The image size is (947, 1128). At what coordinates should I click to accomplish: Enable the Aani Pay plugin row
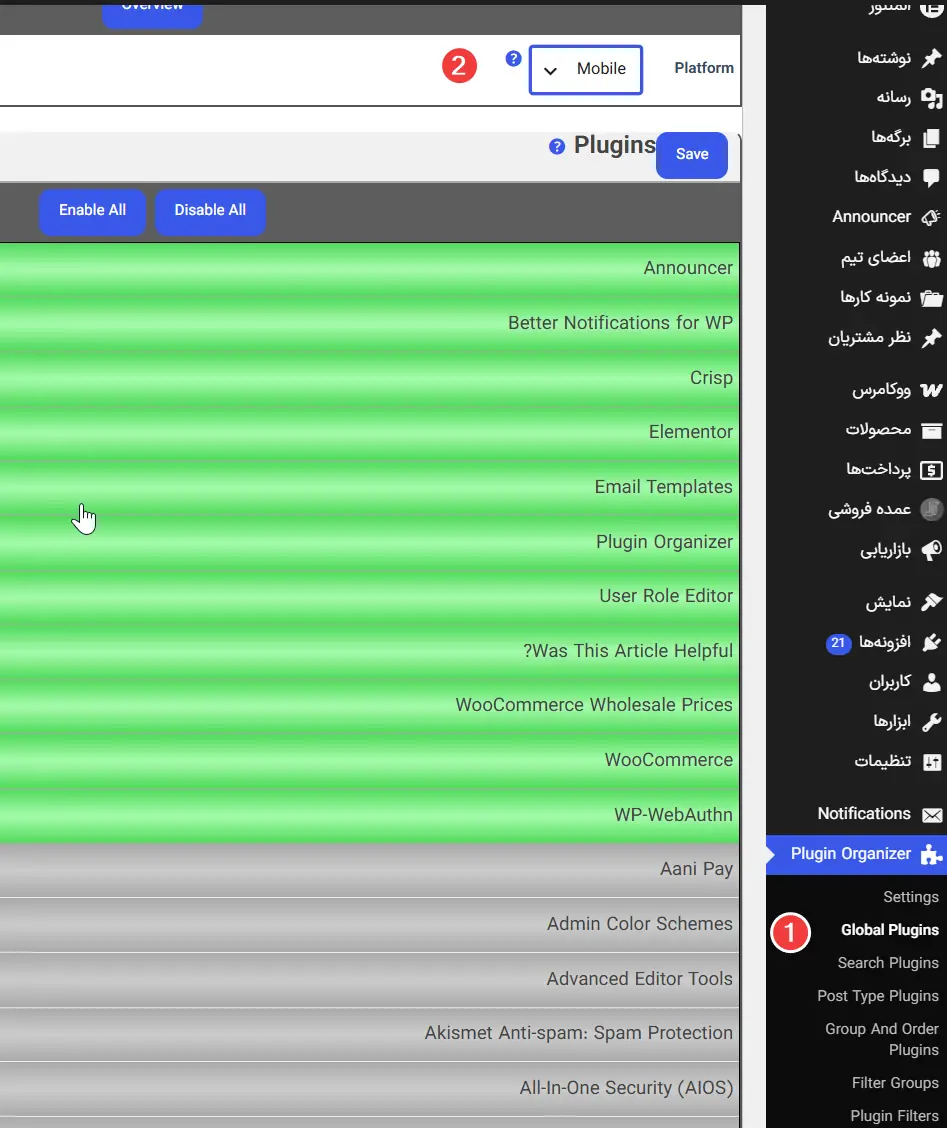[x=369, y=870]
